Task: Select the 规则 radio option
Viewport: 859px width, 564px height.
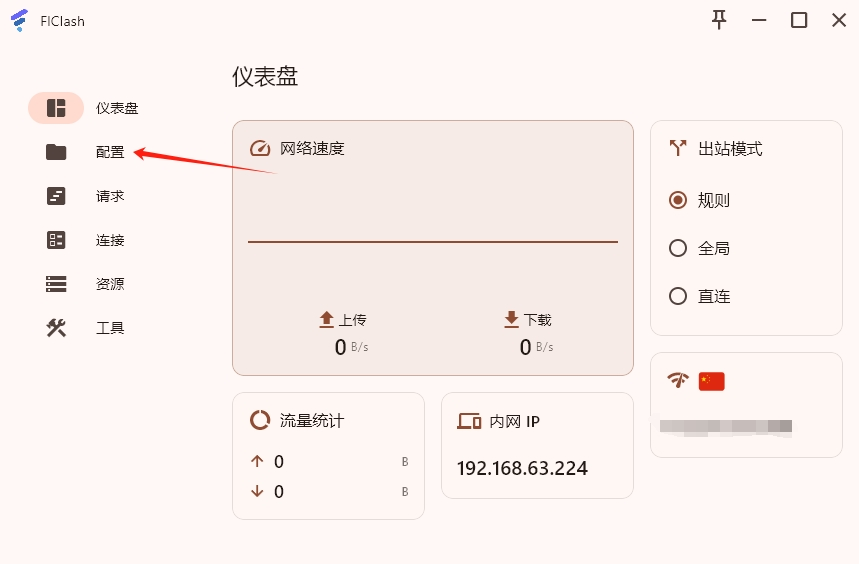Action: tap(678, 200)
